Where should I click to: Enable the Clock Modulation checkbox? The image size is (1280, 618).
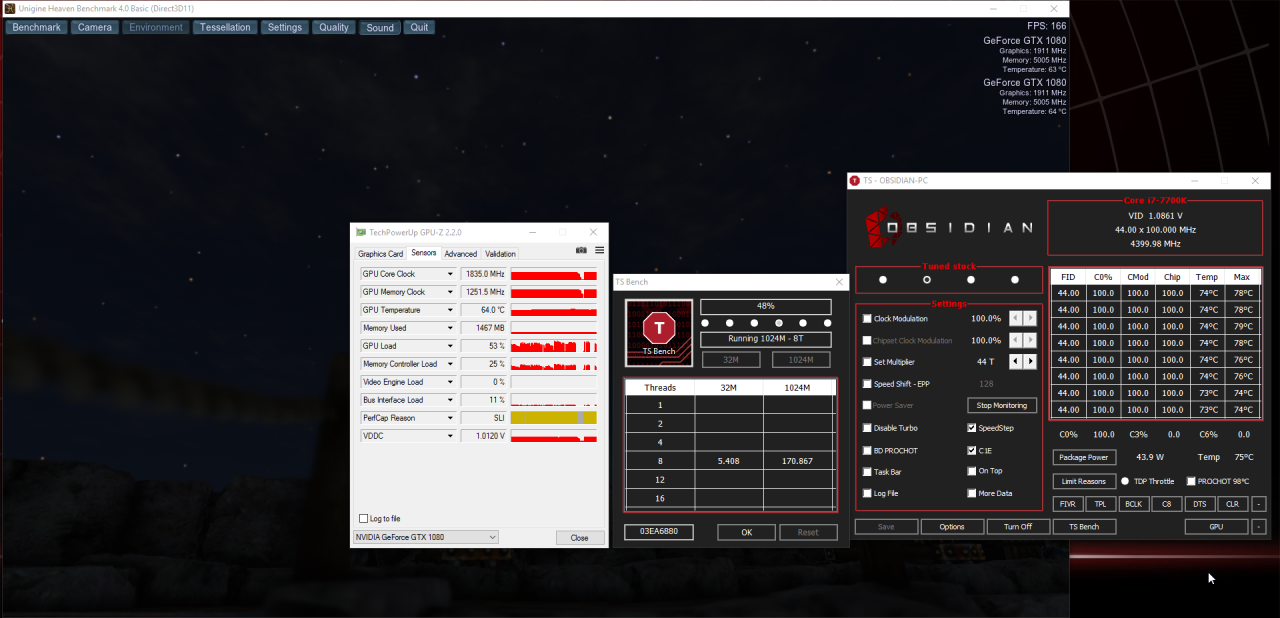[x=867, y=319]
